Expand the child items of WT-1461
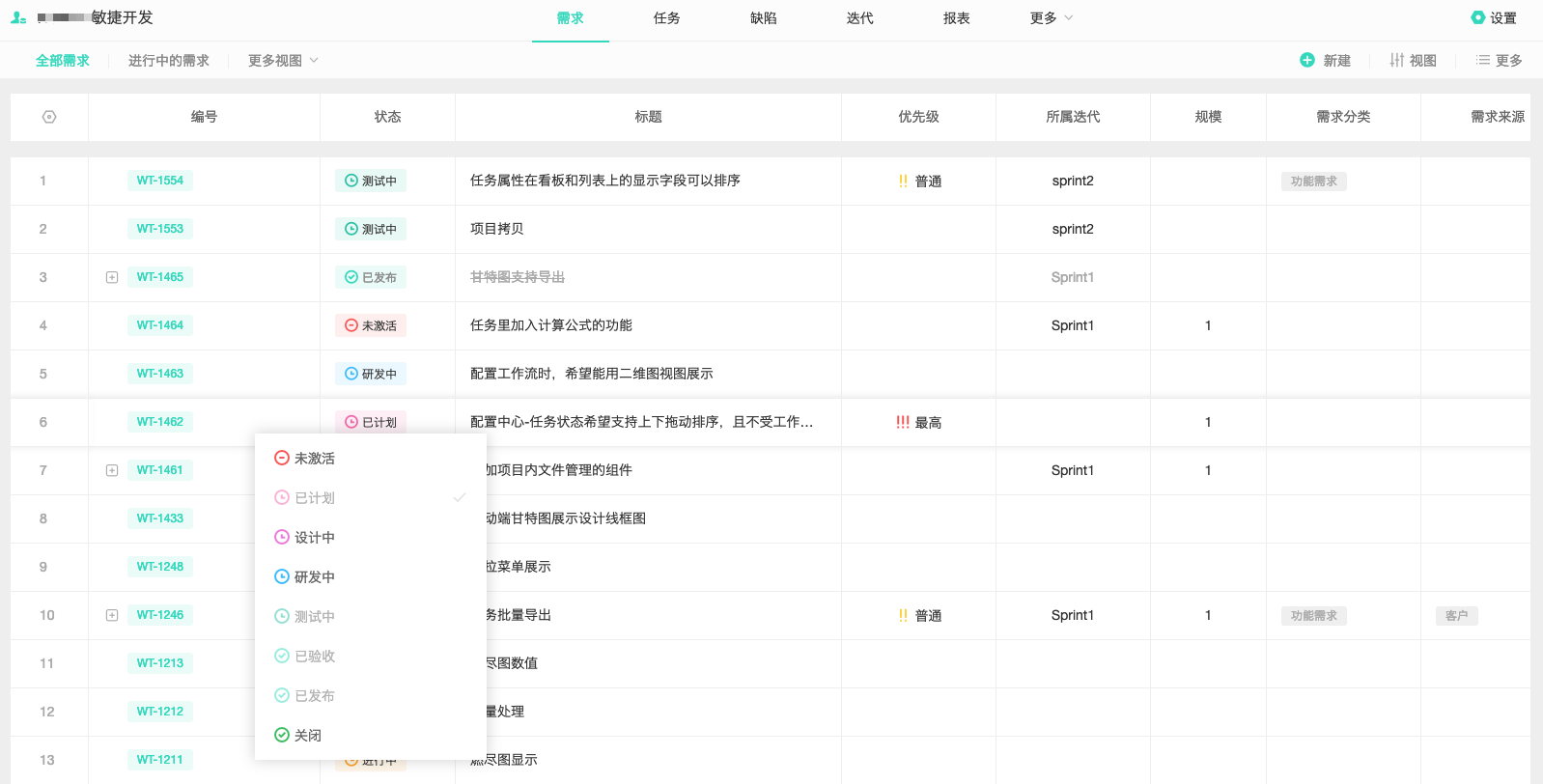Screen dimensions: 1543x784 112,470
